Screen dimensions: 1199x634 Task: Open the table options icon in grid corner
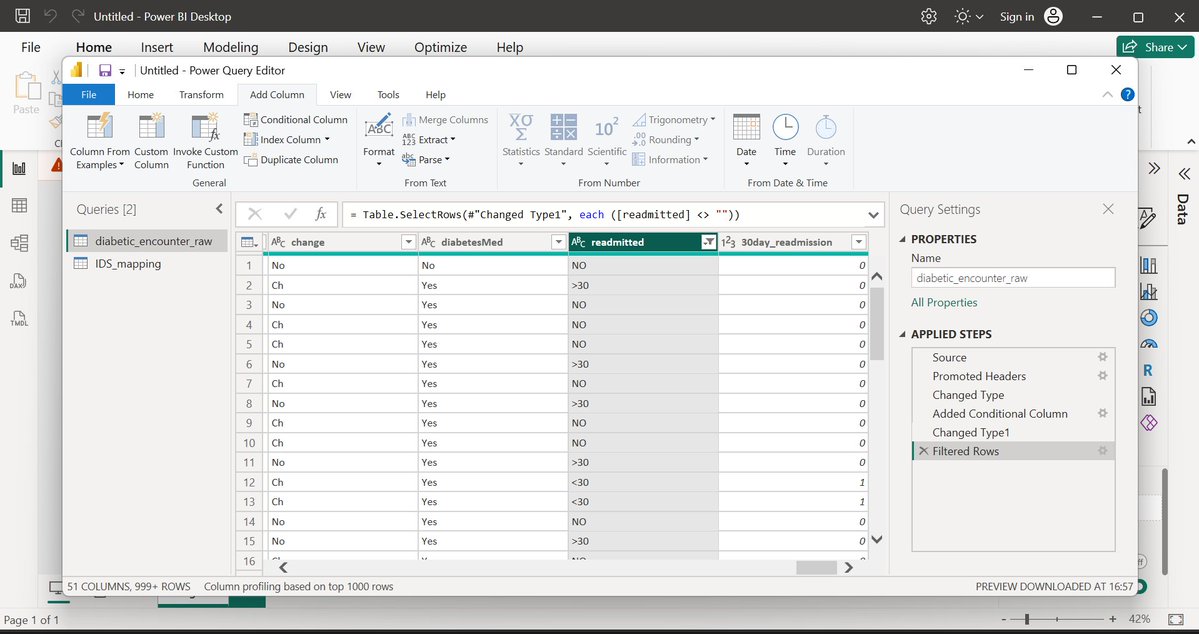[249, 242]
